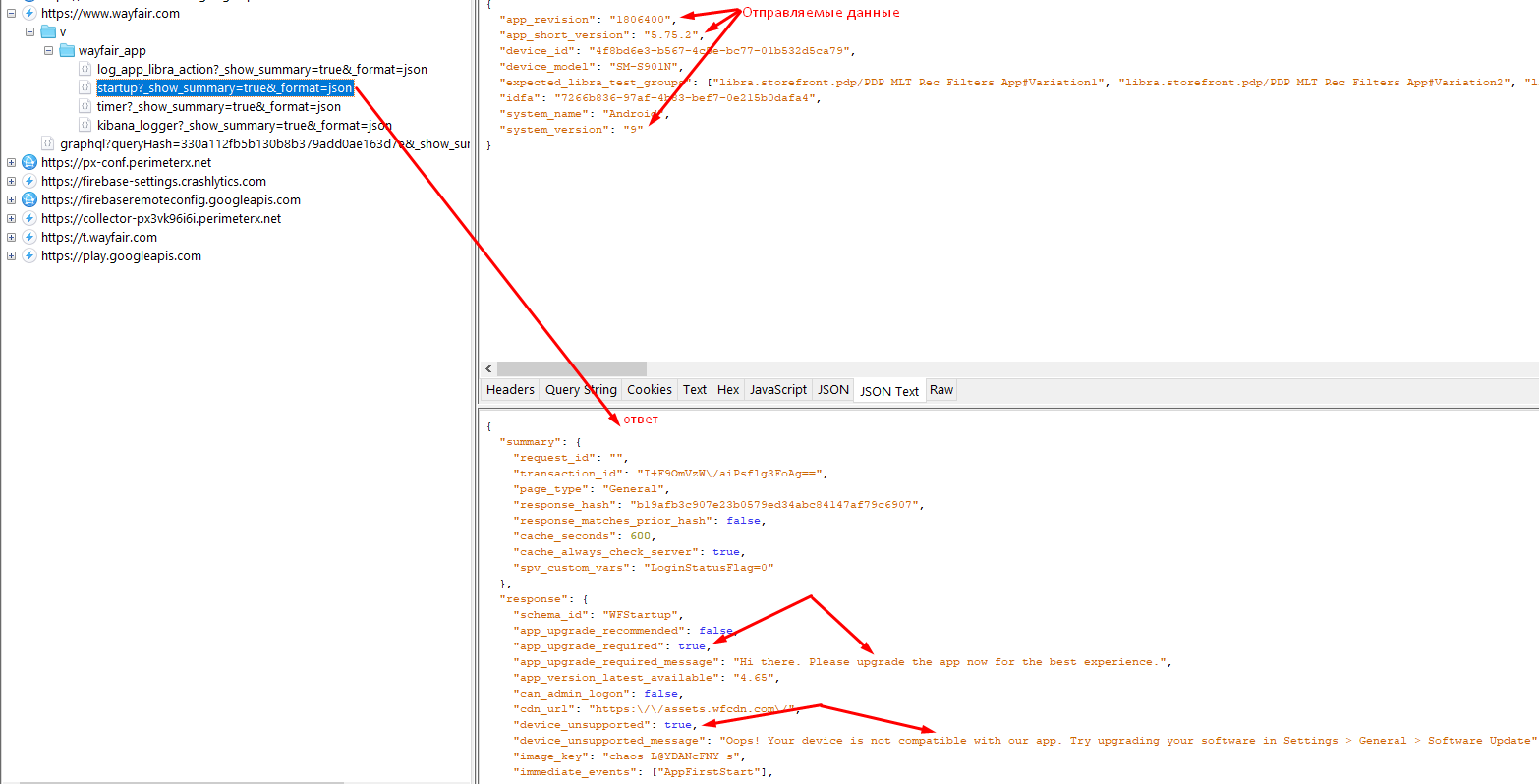Click the request pane horizontal scrollbar thumb
1539x784 pixels.
pyautogui.click(x=571, y=368)
